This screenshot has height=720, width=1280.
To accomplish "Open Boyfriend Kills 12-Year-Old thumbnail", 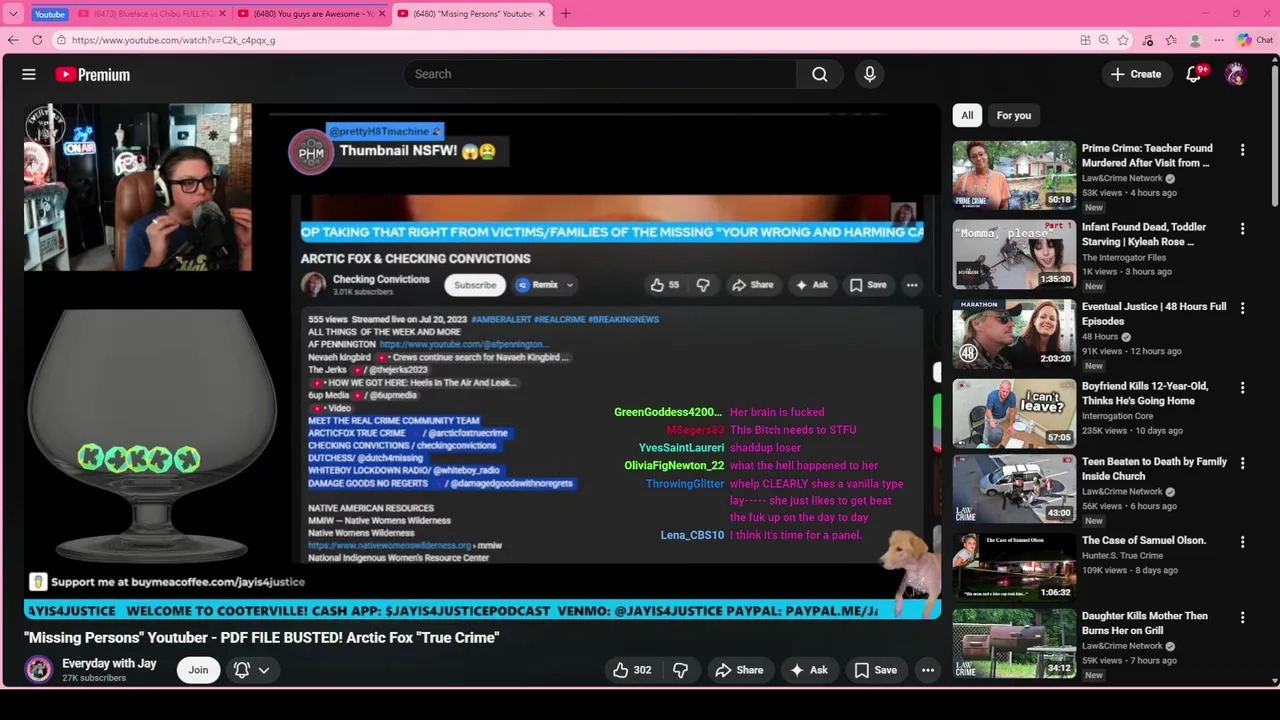I will coord(1014,412).
